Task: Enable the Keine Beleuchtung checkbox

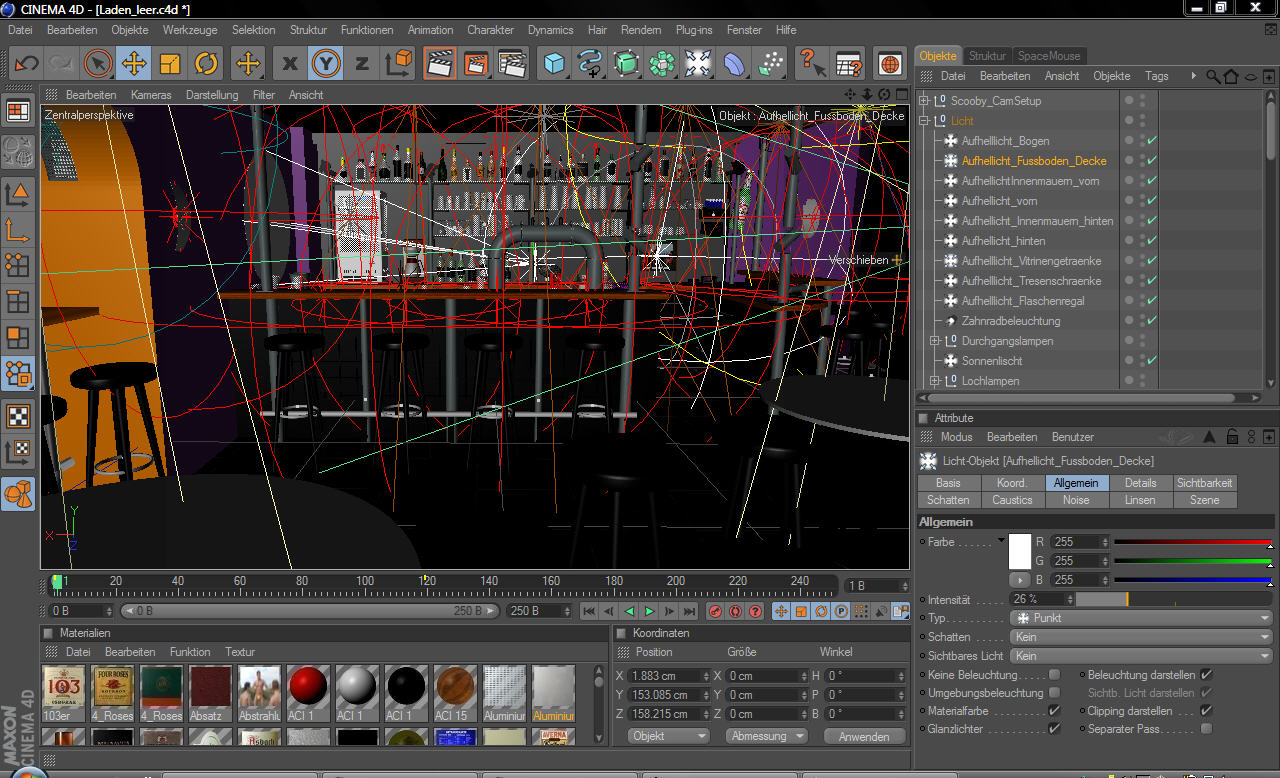Action: [x=1054, y=675]
